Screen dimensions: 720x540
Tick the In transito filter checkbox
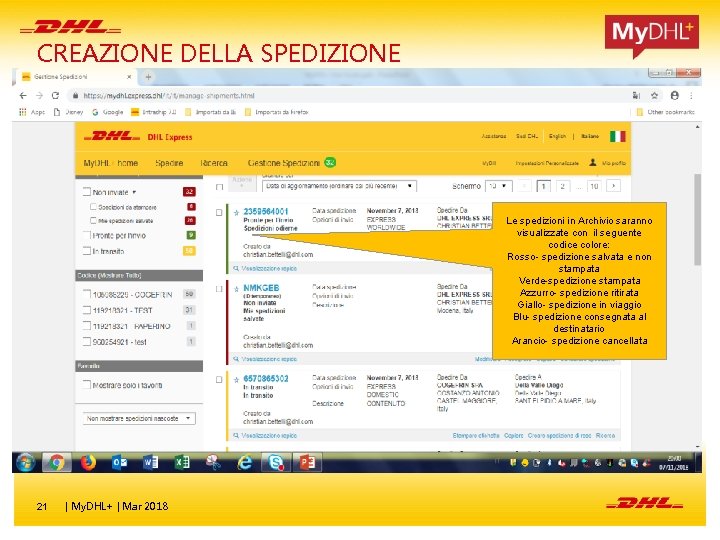coord(86,251)
